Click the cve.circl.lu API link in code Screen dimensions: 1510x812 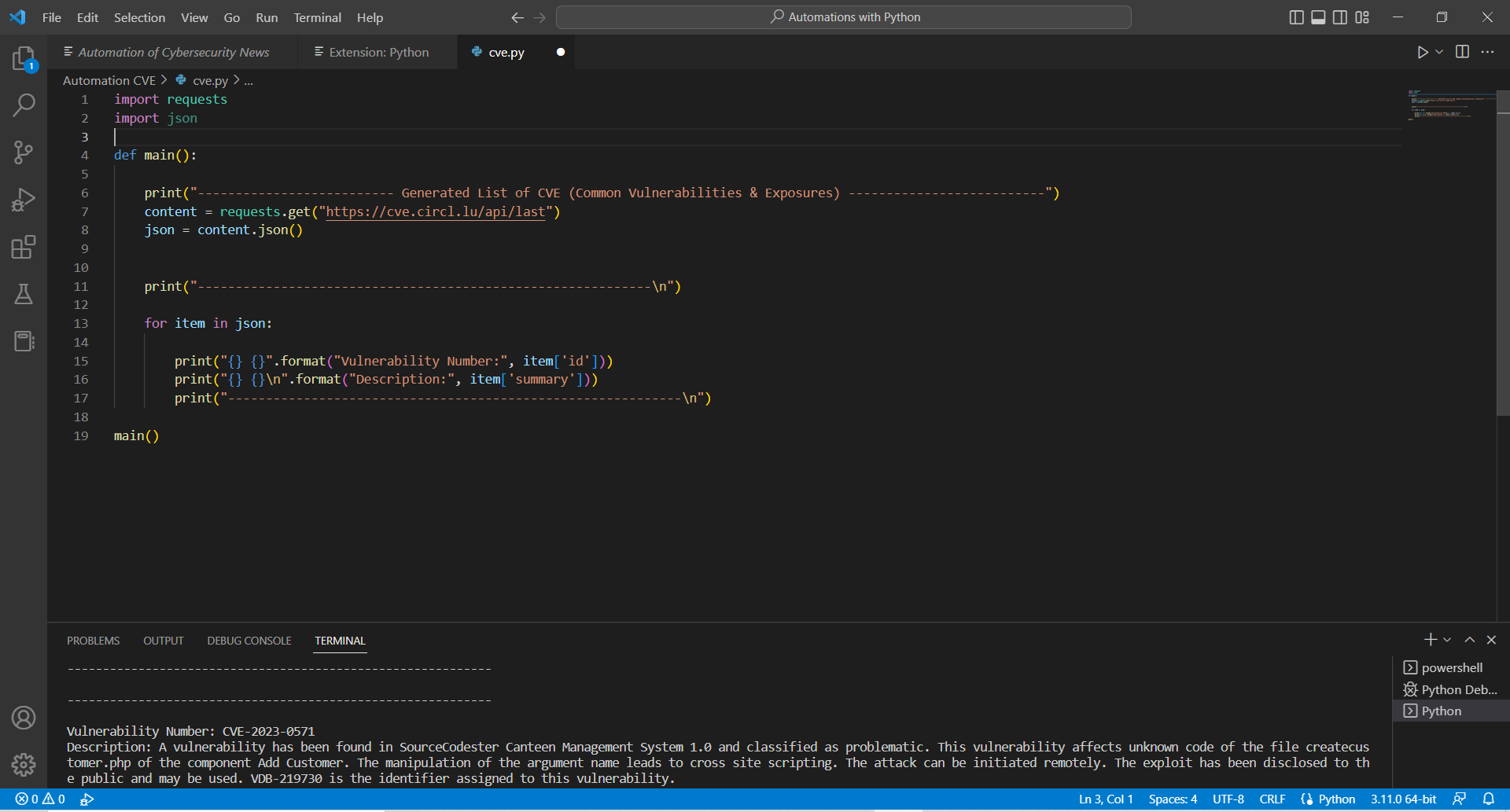tap(435, 211)
